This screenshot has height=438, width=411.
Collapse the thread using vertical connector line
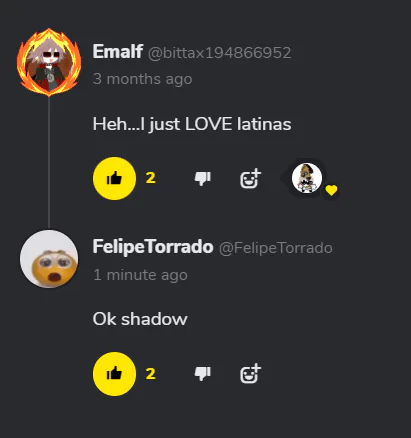tap(49, 163)
